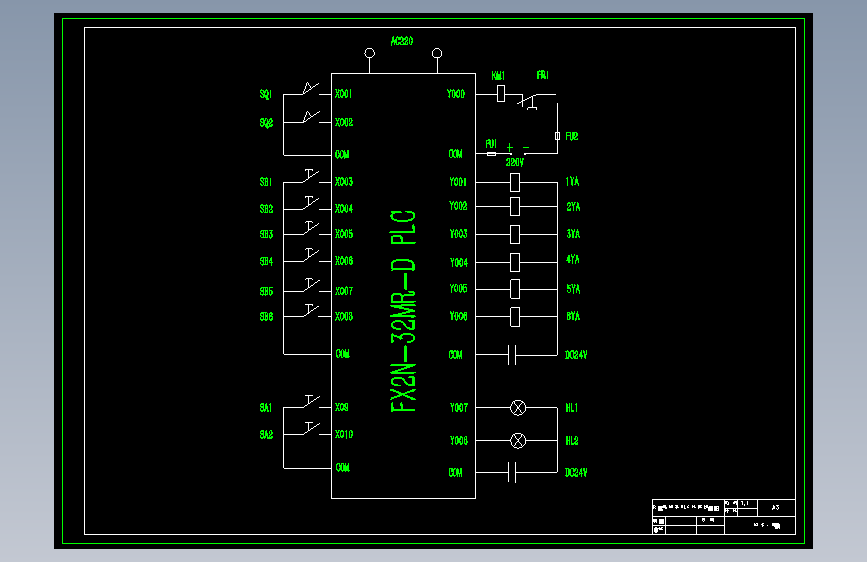This screenshot has width=867, height=562.
Task: Click the COM label directly below X010
Action: coord(343,468)
